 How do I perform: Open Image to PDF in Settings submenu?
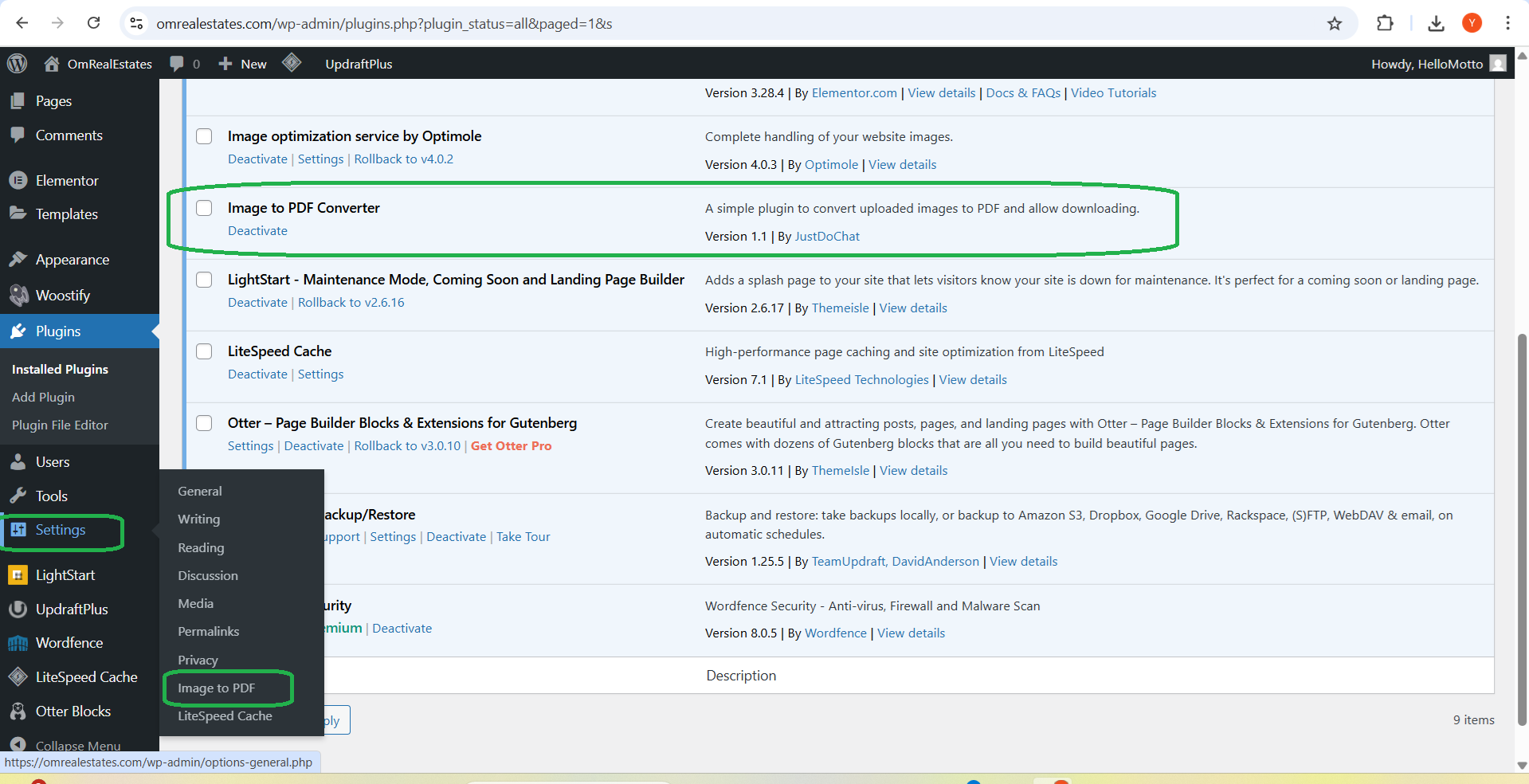click(x=217, y=688)
